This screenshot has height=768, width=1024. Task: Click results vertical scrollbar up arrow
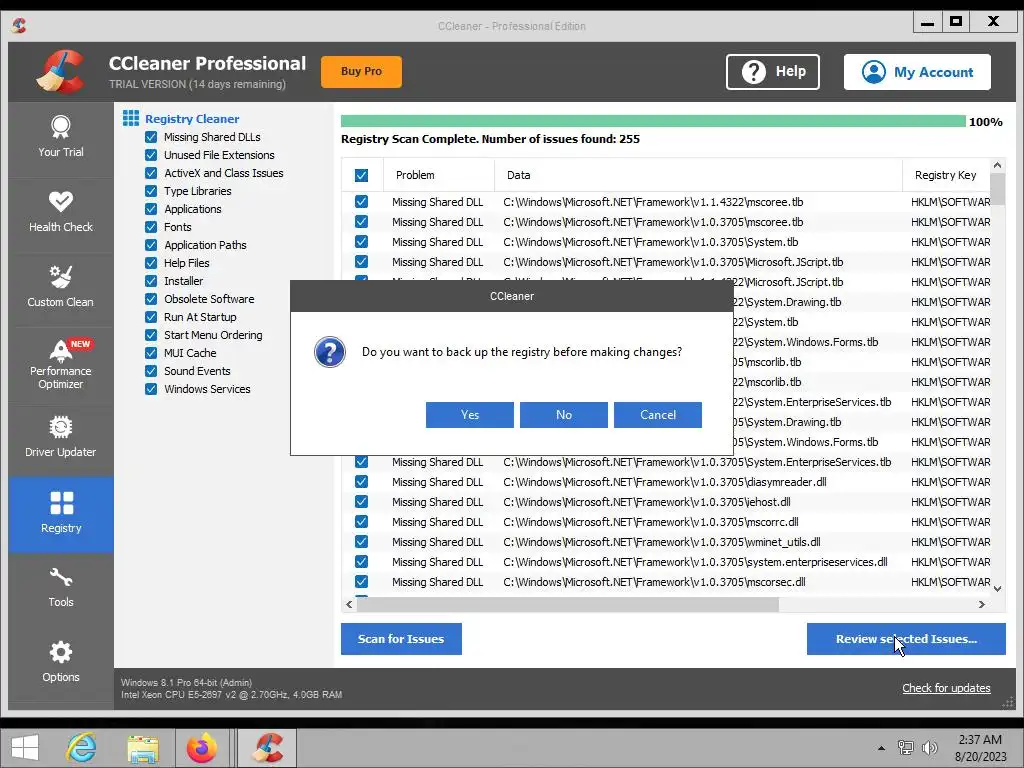[x=997, y=165]
